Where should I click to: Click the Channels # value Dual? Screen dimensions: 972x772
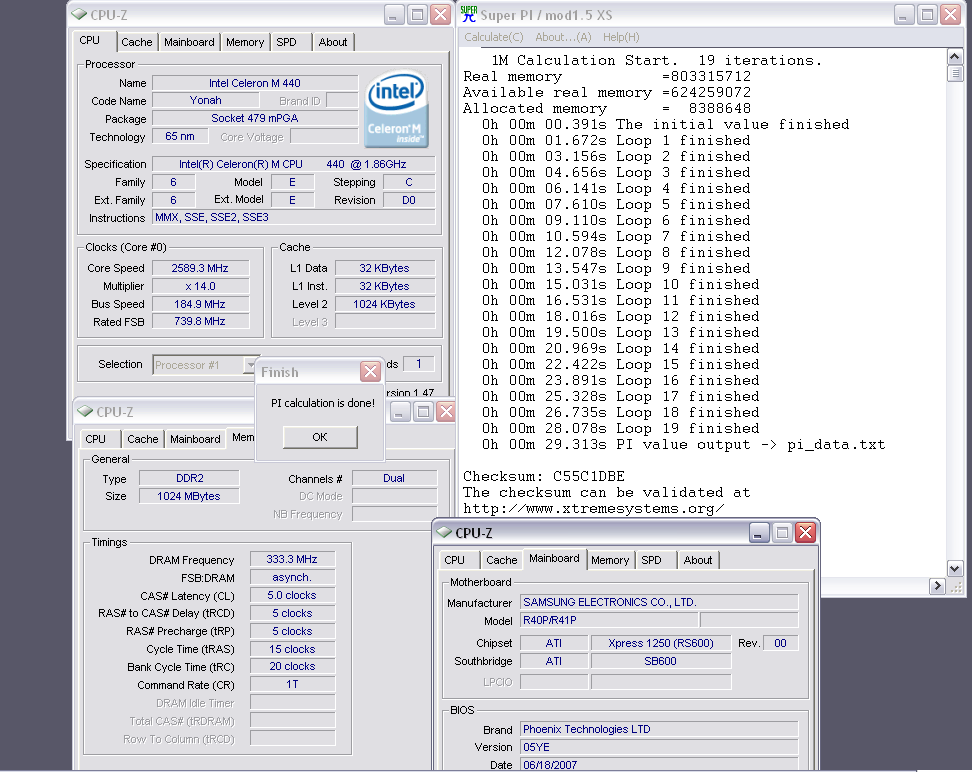[x=394, y=478]
